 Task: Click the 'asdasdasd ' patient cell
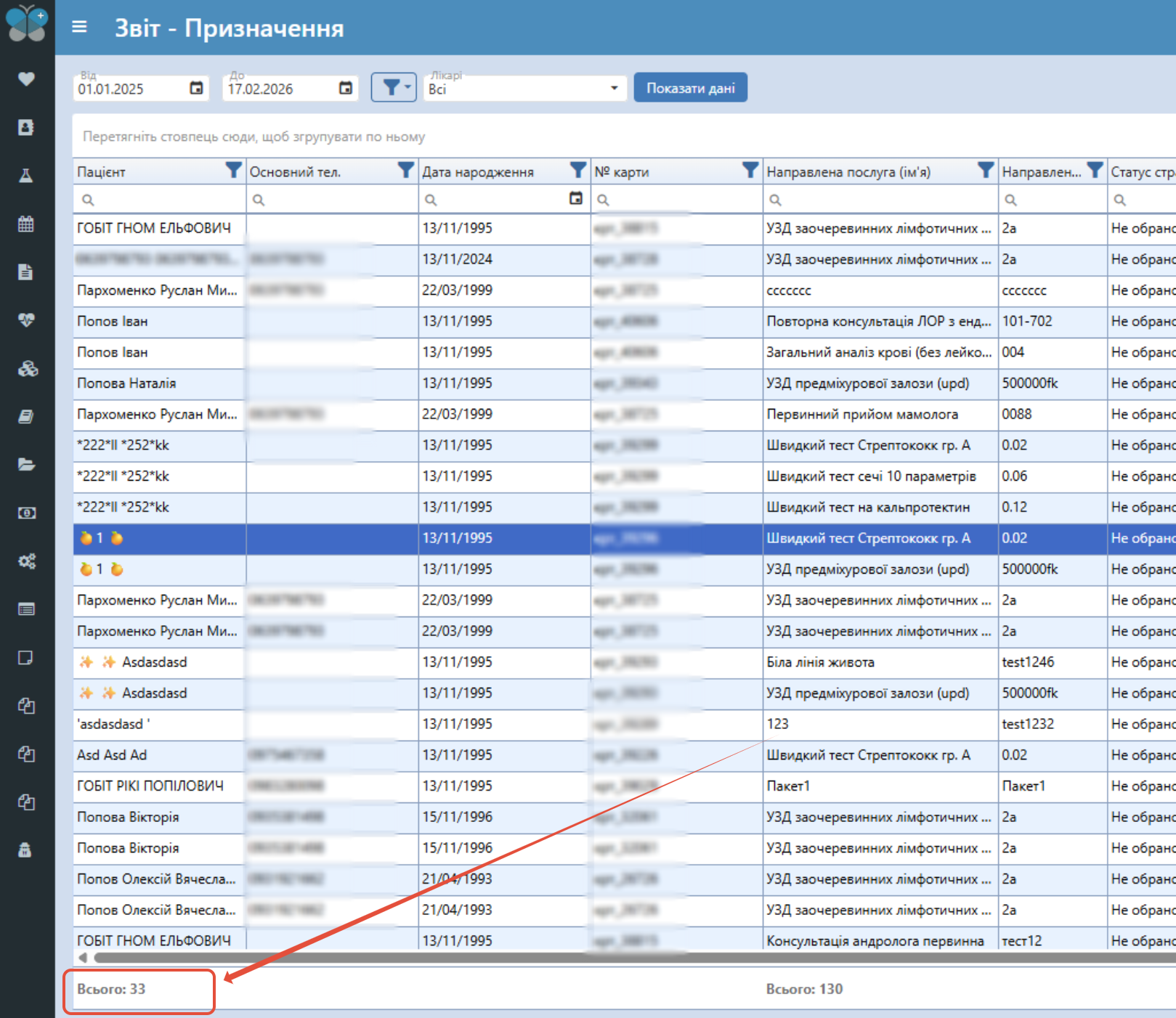[x=159, y=725]
